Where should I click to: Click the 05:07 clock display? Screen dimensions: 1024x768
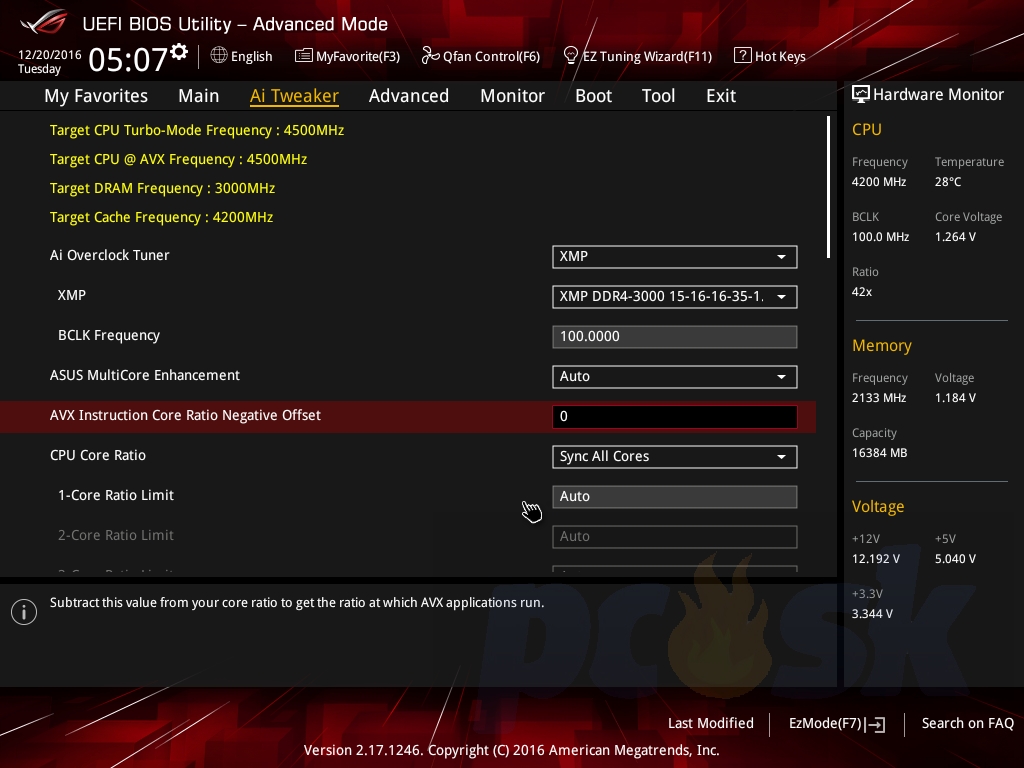click(128, 59)
